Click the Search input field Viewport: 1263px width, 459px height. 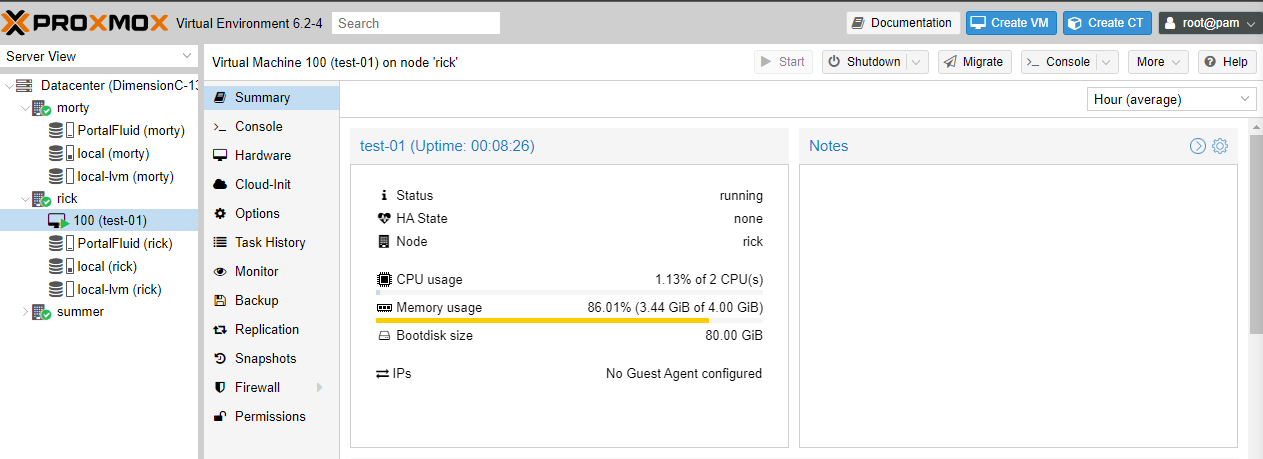coord(415,23)
